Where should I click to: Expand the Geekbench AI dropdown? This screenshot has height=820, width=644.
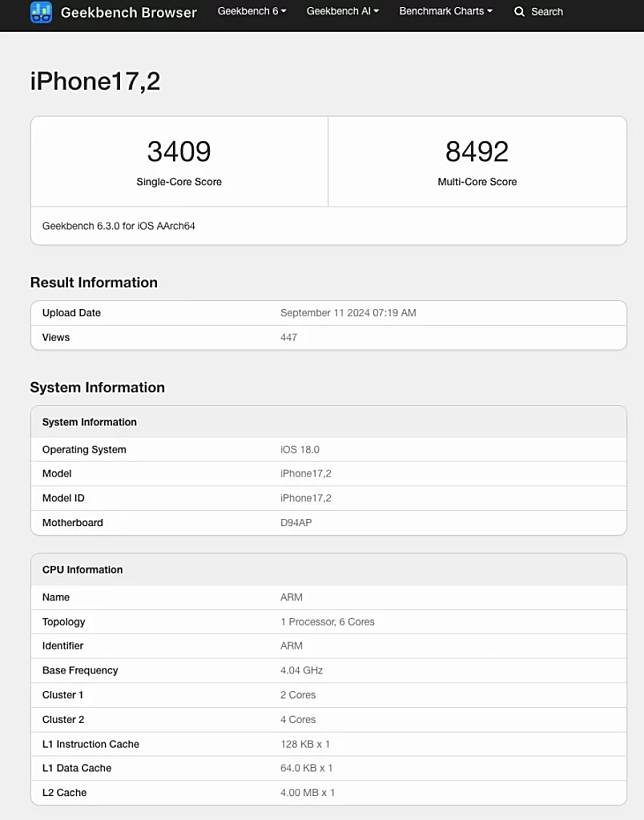(x=342, y=12)
